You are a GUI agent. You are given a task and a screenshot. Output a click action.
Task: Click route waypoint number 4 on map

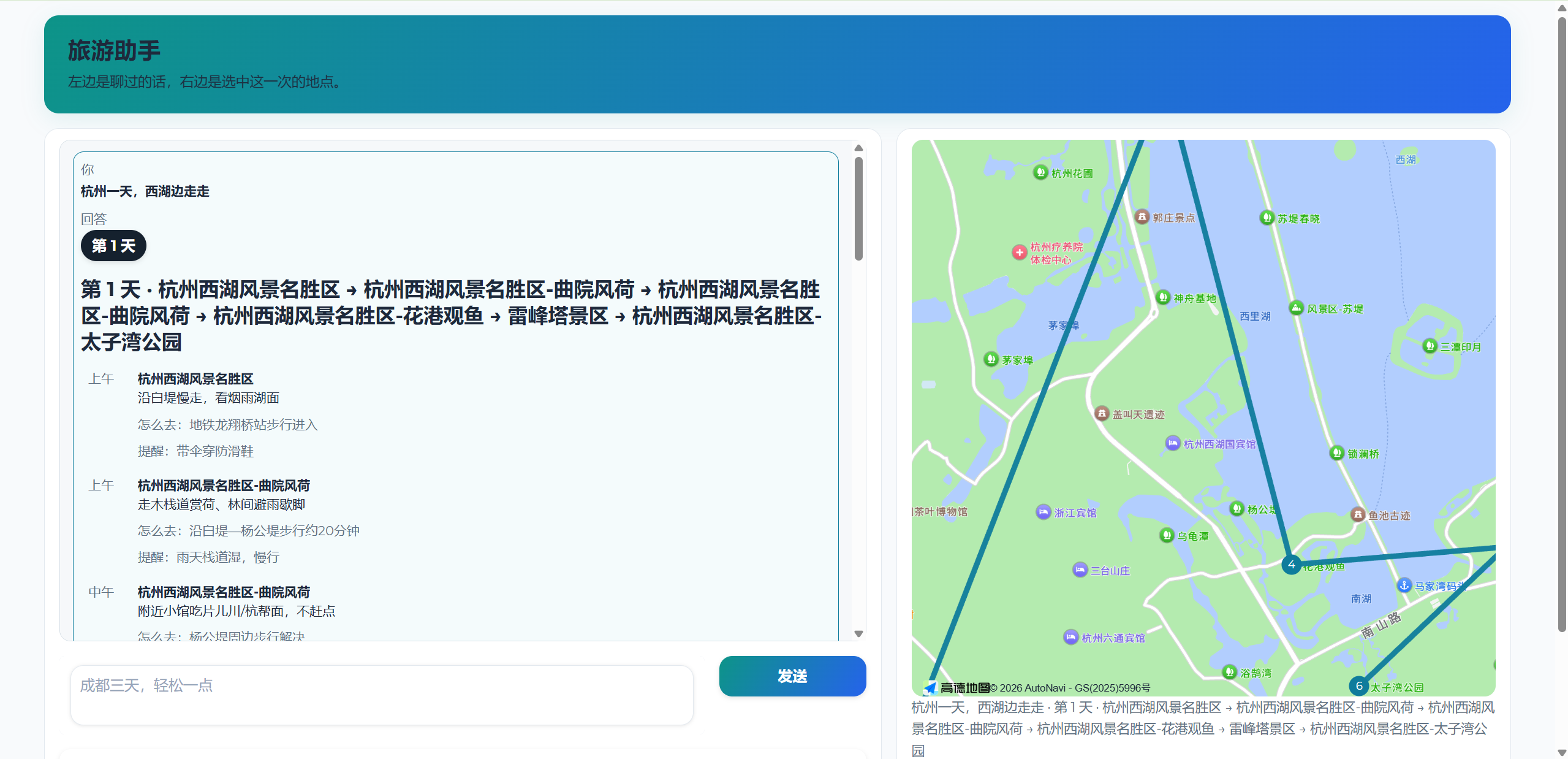pos(1292,565)
